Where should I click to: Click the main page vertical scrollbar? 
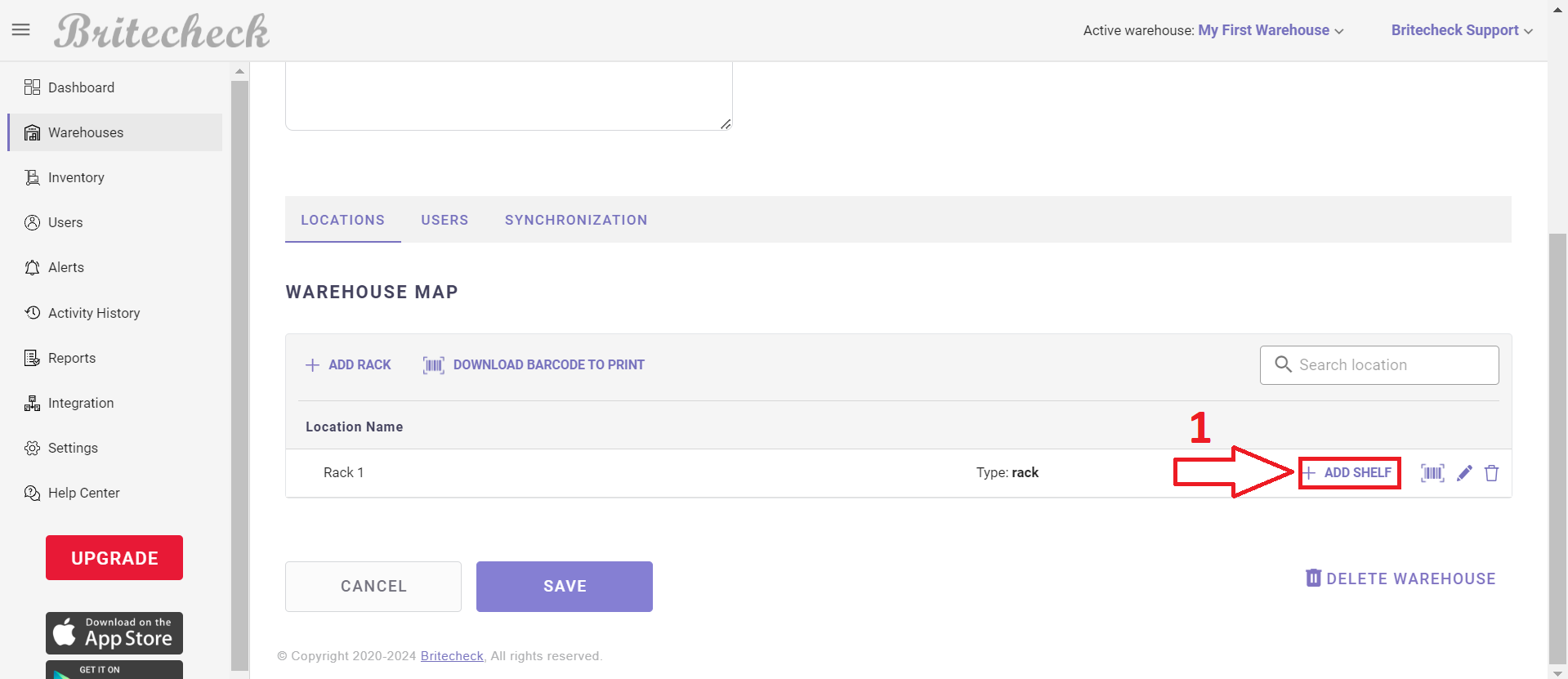pos(1558,449)
